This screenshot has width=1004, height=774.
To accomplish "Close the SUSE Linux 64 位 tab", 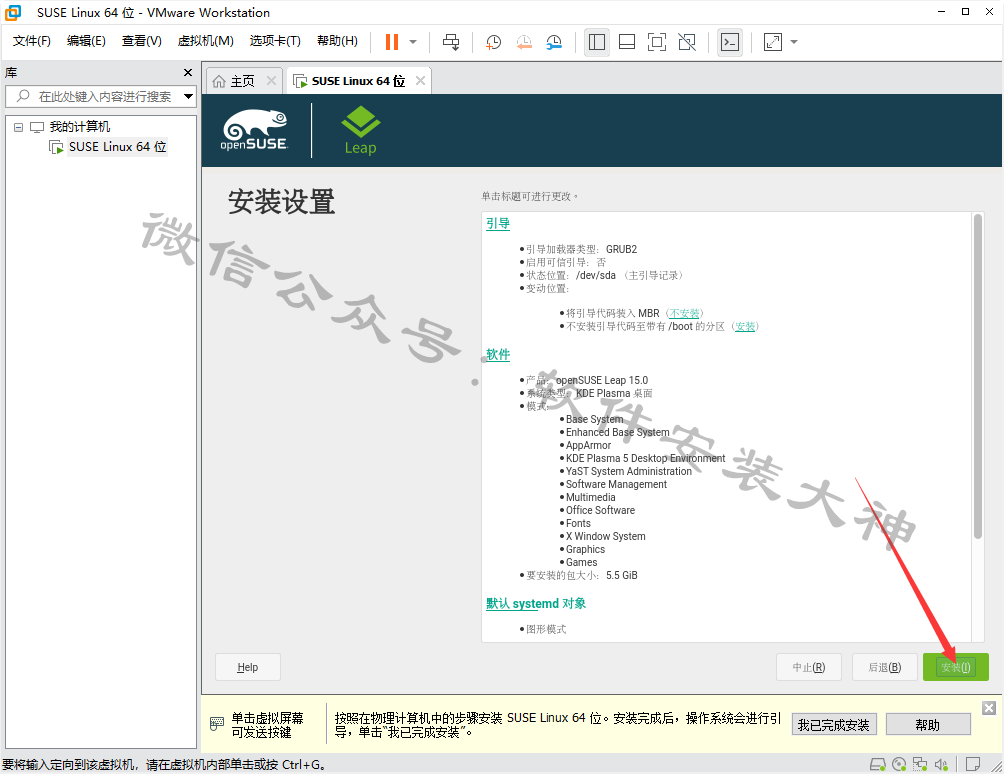I will click(420, 81).
